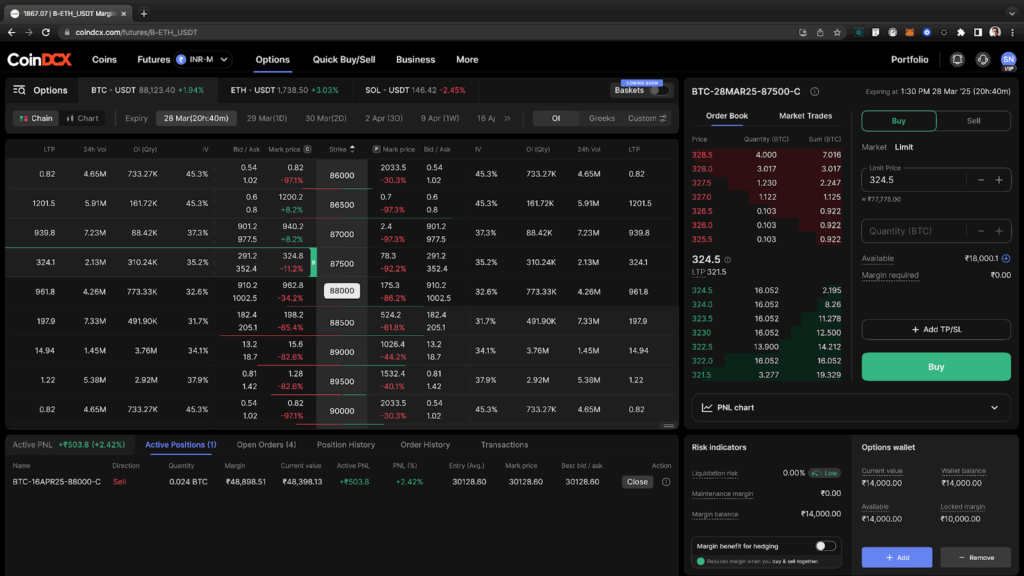Select Market order type

(x=874, y=147)
